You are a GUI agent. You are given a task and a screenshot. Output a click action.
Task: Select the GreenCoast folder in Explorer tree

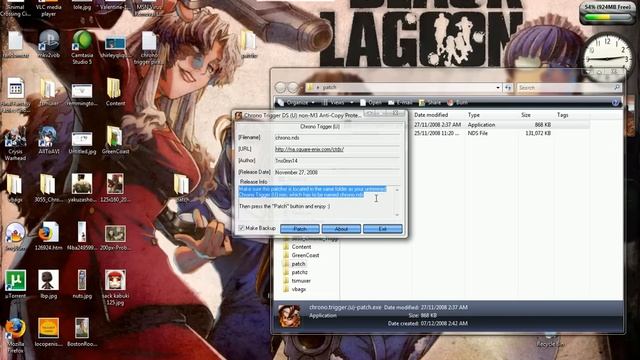pos(305,256)
